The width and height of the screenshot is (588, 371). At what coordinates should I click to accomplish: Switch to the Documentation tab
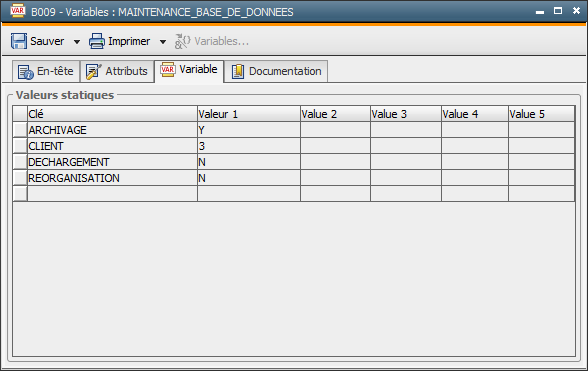coord(276,71)
